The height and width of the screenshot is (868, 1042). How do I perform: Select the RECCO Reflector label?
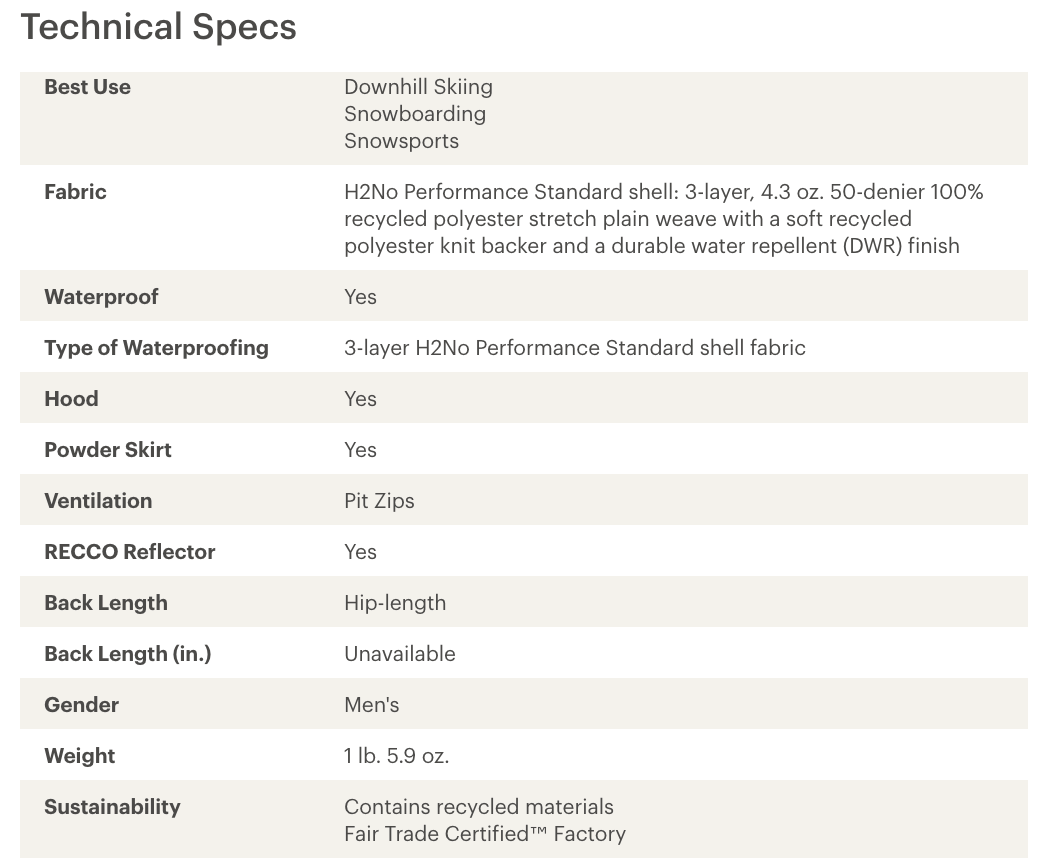[x=130, y=552]
